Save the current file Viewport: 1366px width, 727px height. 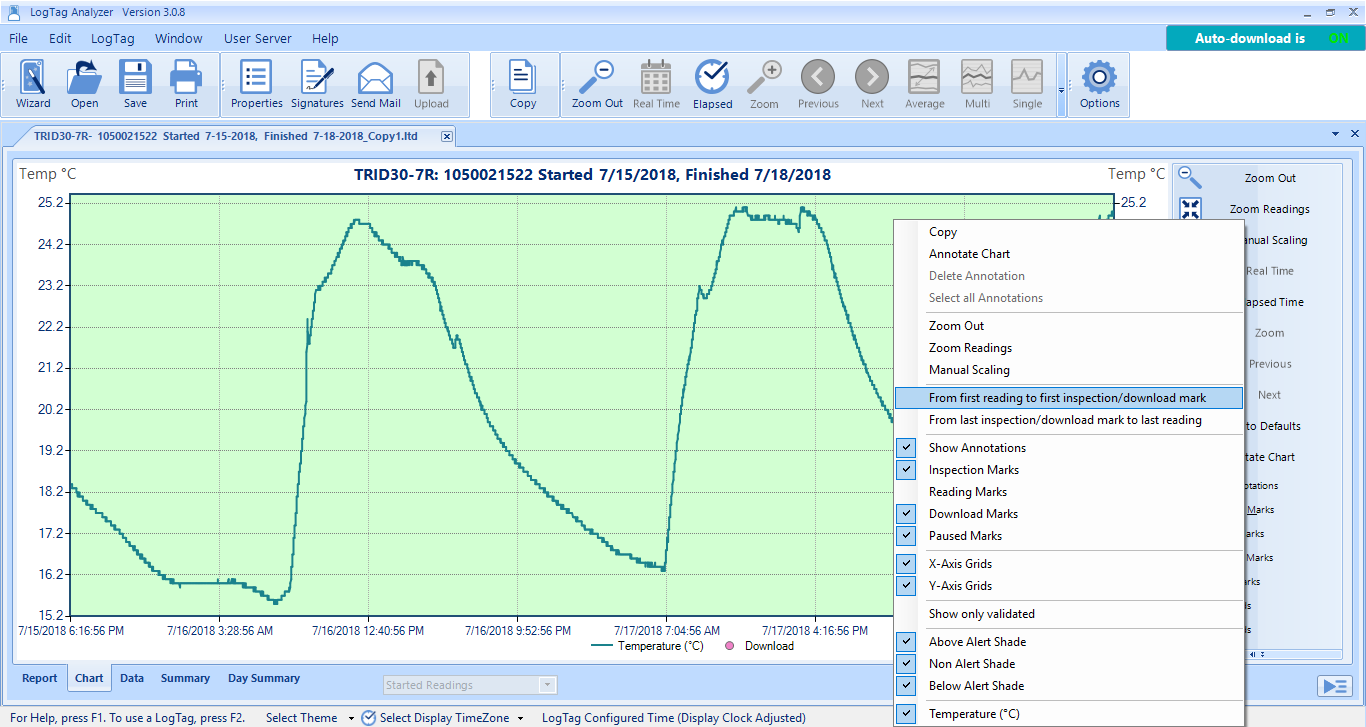[x=135, y=84]
